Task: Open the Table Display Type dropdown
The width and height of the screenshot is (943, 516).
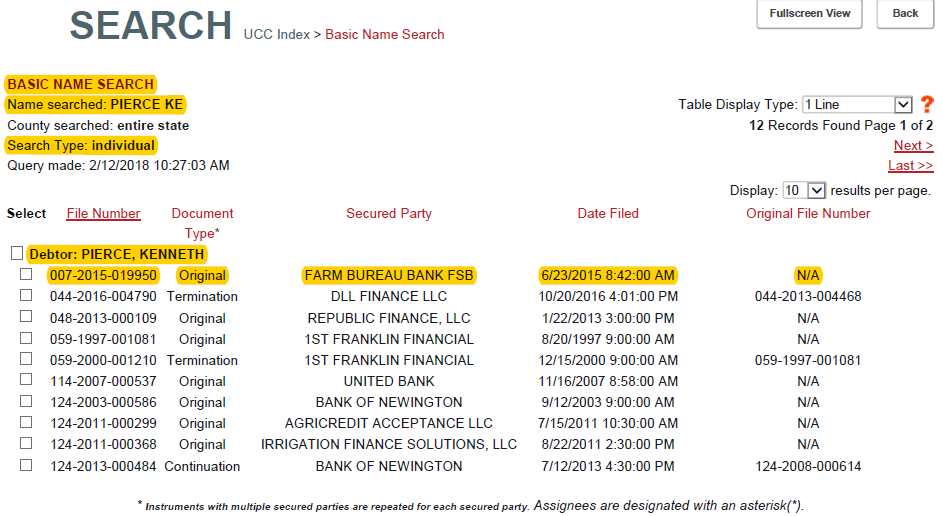Action: [x=857, y=104]
